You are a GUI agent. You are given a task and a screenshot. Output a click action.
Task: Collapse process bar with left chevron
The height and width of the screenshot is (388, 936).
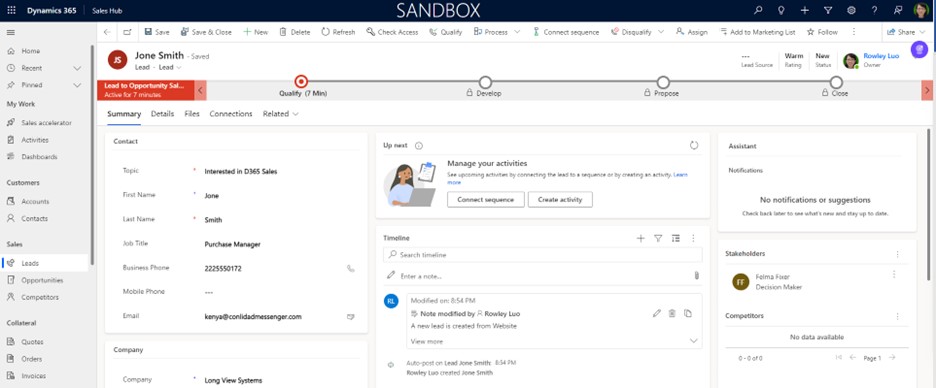coord(201,91)
